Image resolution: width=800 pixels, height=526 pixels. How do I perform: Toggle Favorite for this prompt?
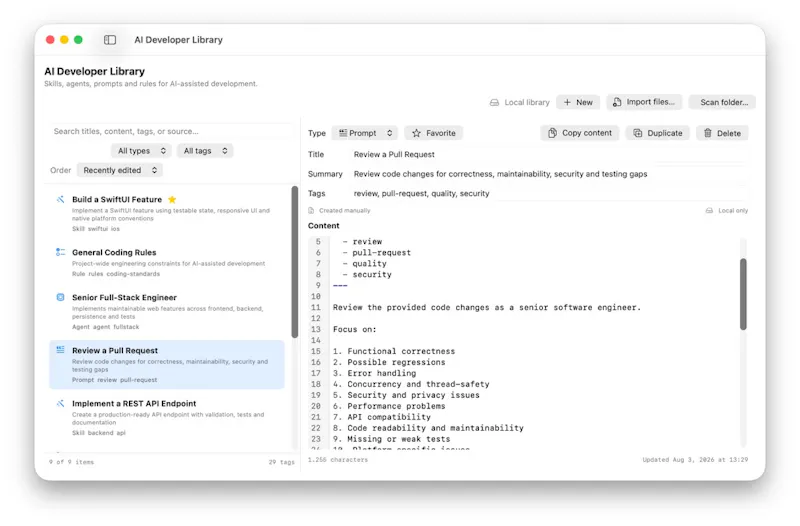434,133
